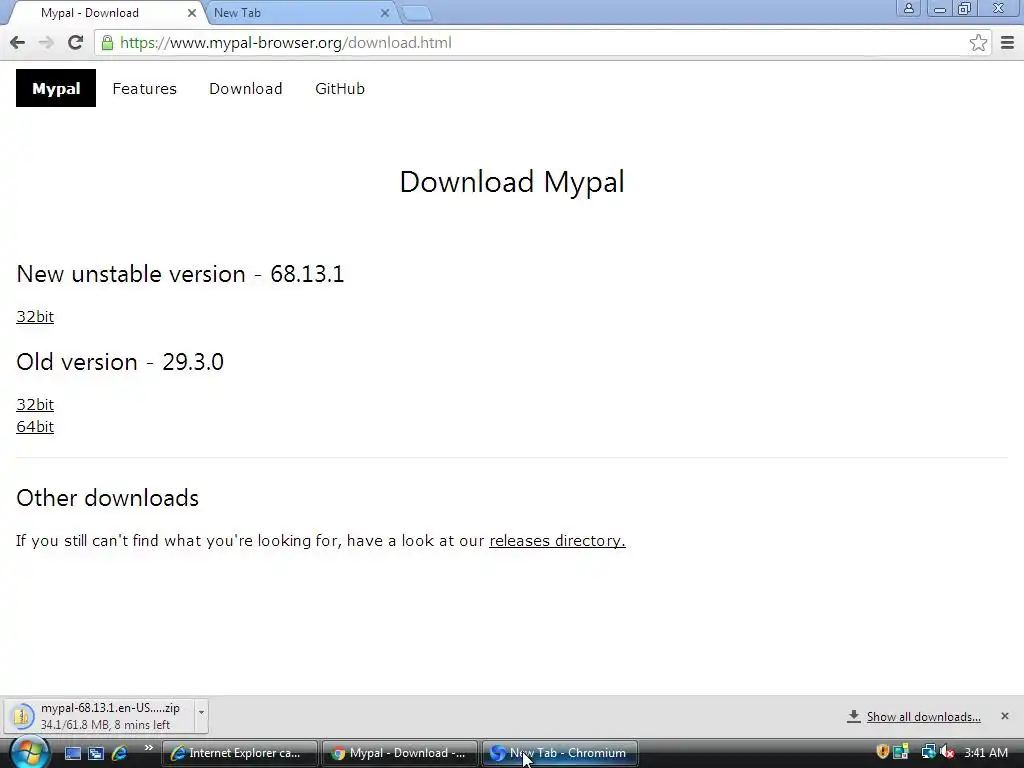Open the releases directory link
This screenshot has width=1024, height=768.
[557, 541]
